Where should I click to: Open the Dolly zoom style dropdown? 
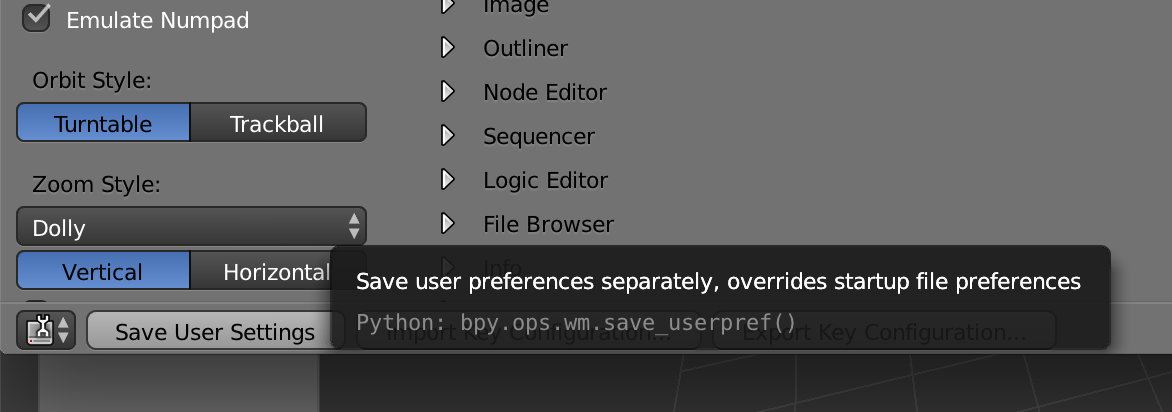(191, 227)
